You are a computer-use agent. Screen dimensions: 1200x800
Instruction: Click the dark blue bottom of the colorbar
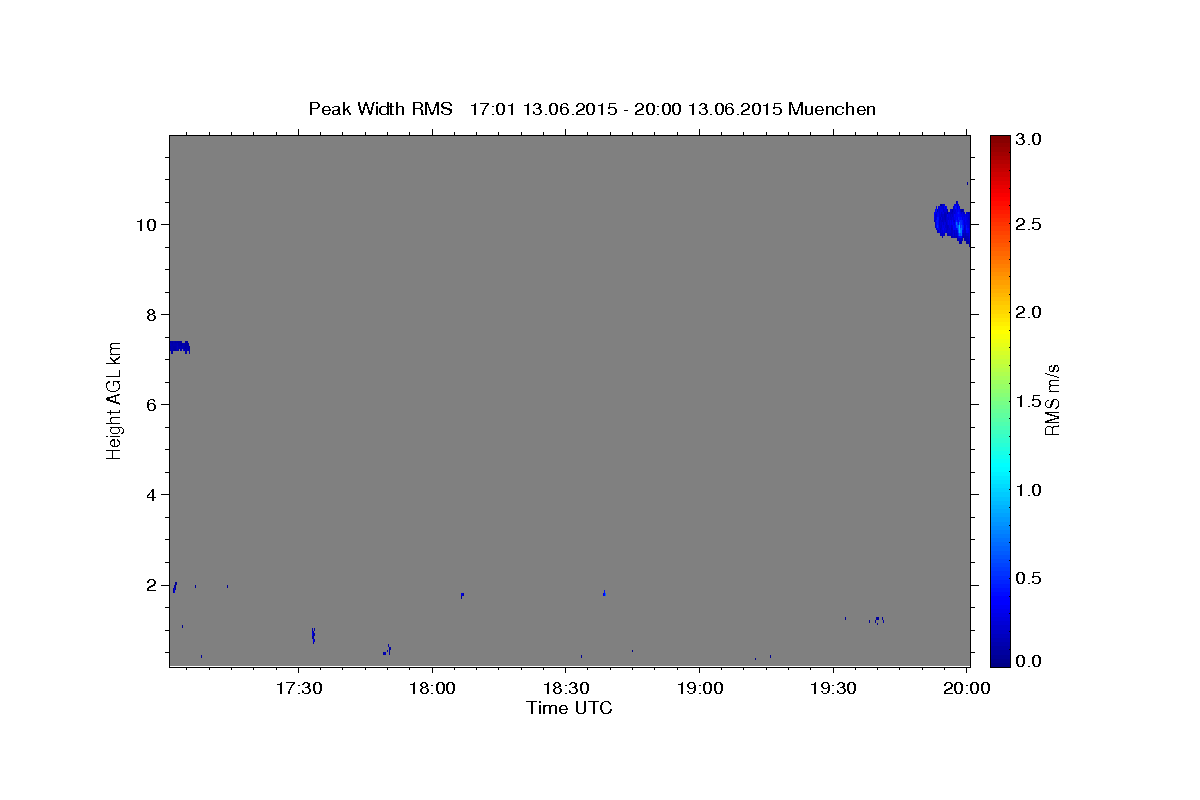(1000, 658)
